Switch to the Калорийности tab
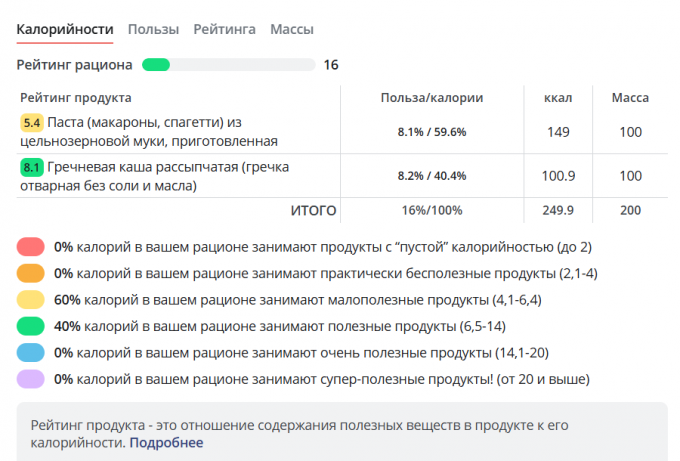This screenshot has width=680, height=461. coord(65,29)
